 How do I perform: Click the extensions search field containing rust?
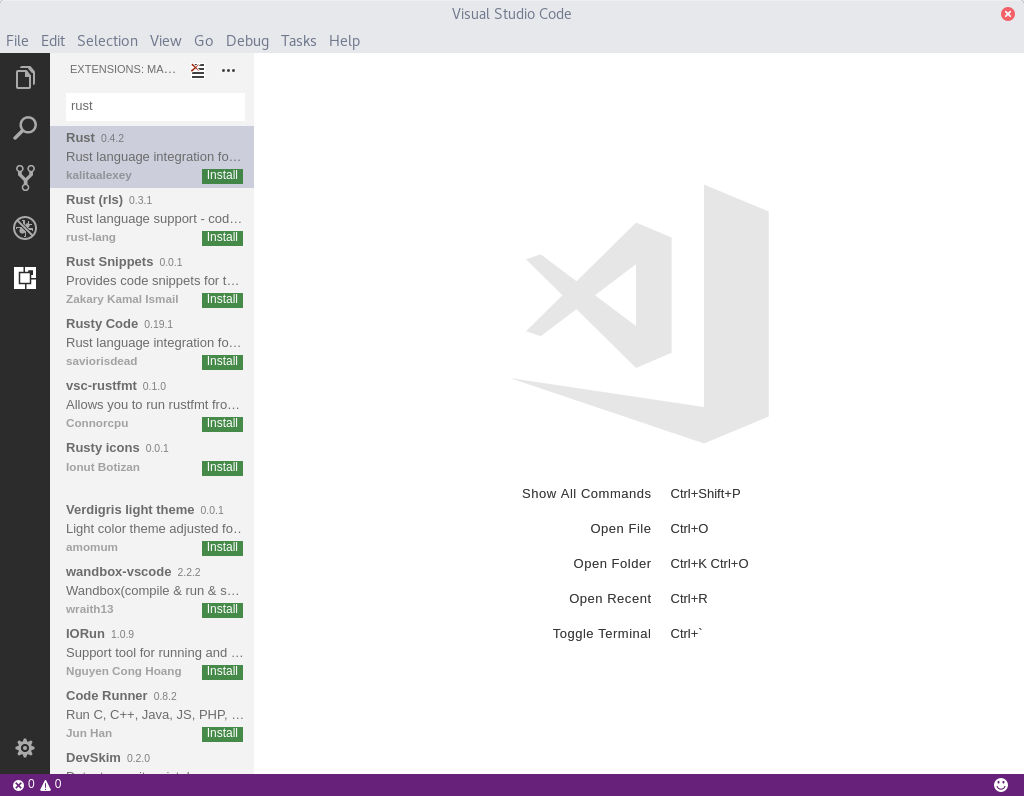pos(155,106)
